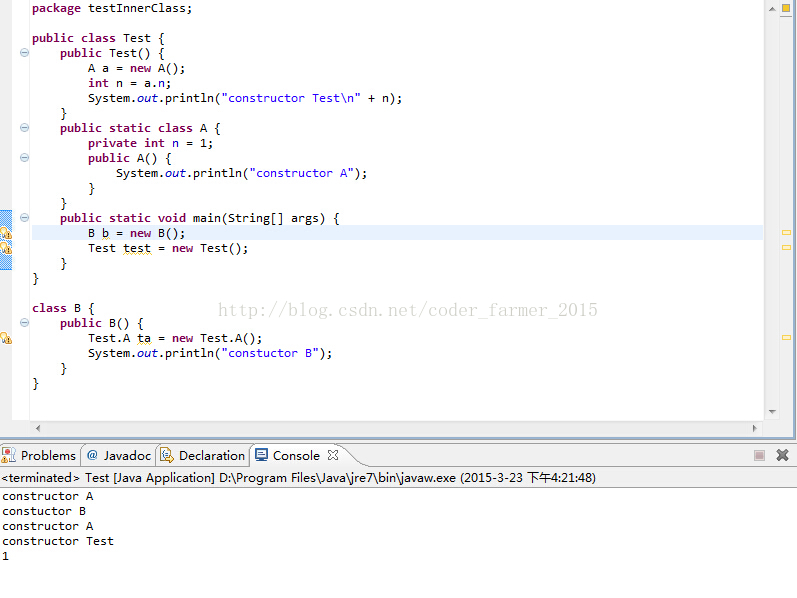Click overview ruler marker for 'Test test' warning
This screenshot has height=598, width=797.
(786, 248)
